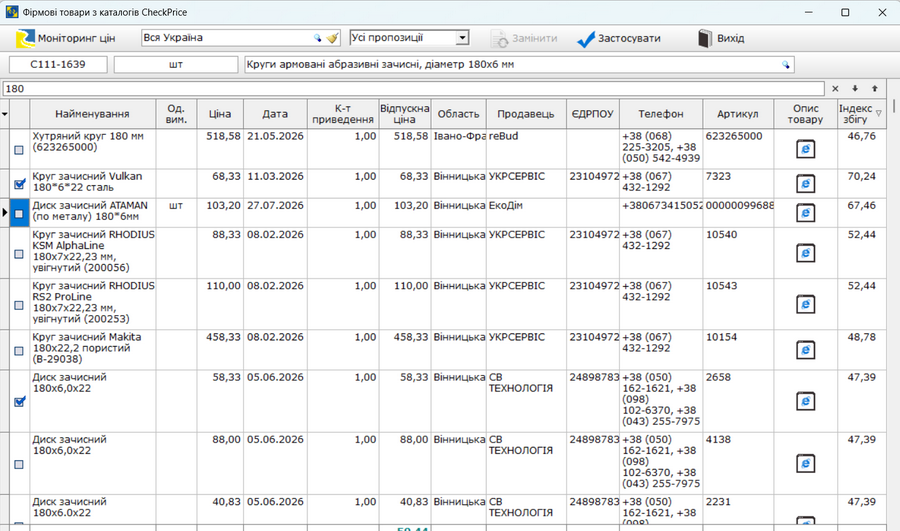900x531 pixels.
Task: Open description icon for RHODIUS RS2 ProLine row
Action: 805,304
